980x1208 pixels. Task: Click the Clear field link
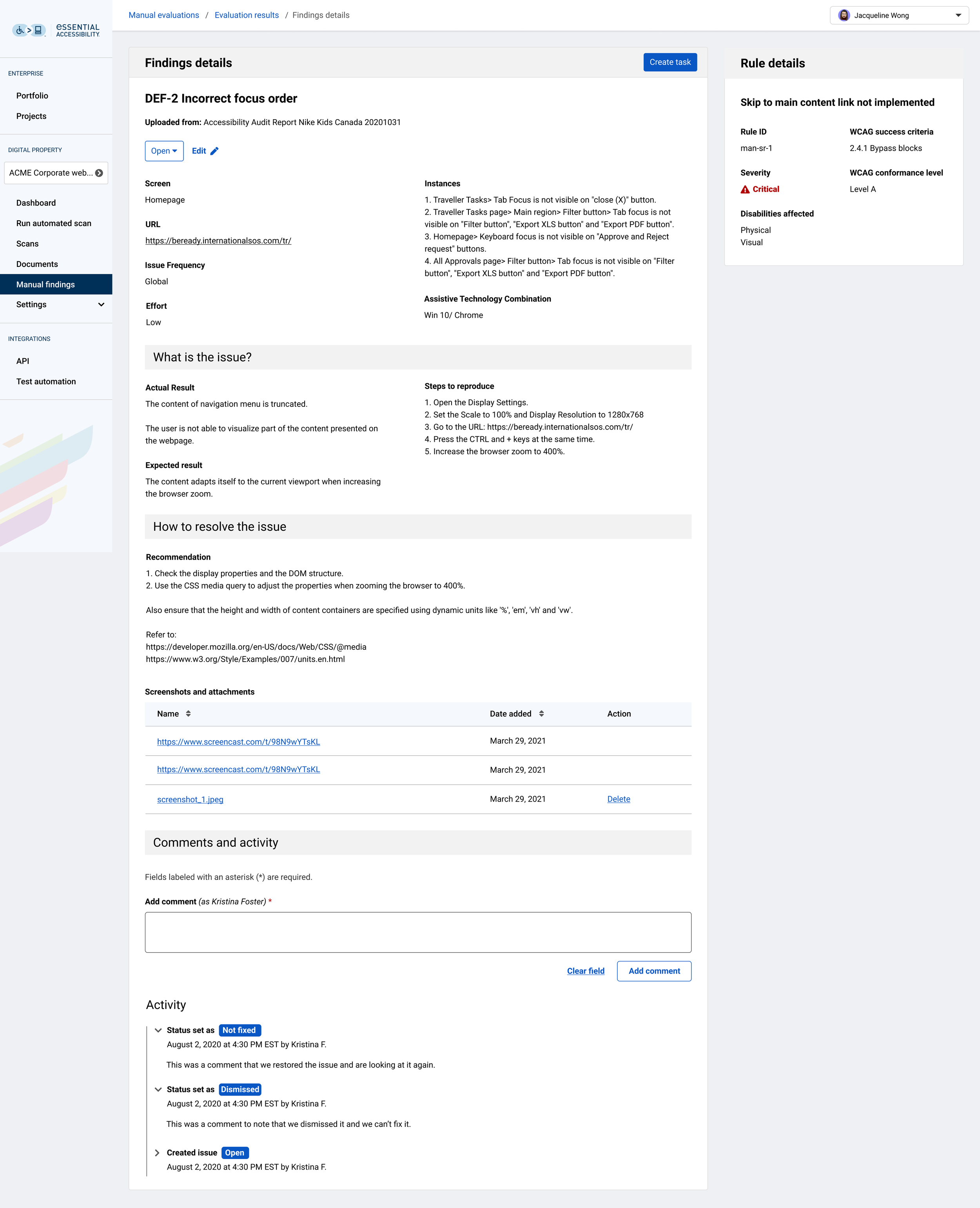click(x=585, y=971)
